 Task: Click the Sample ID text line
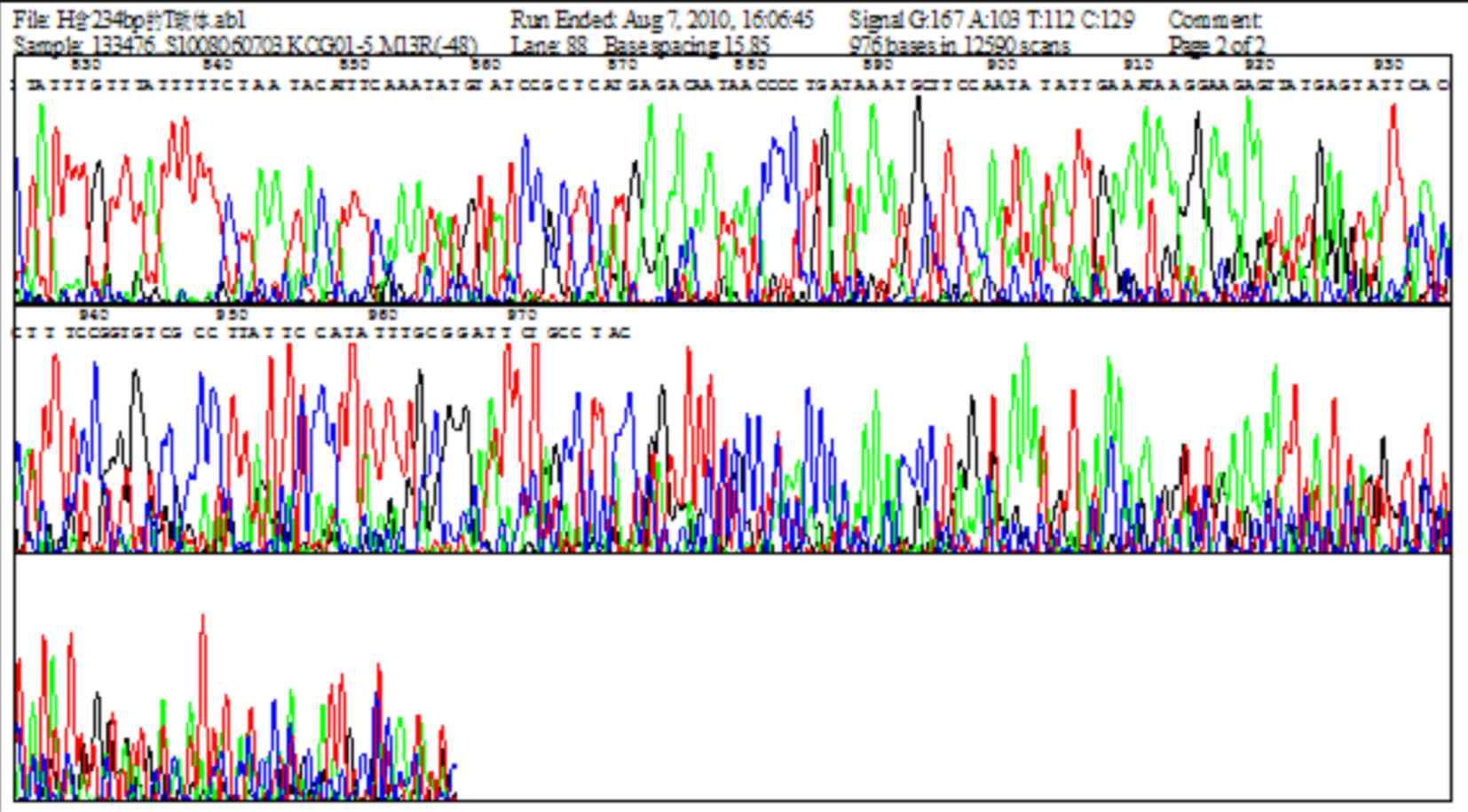246,45
